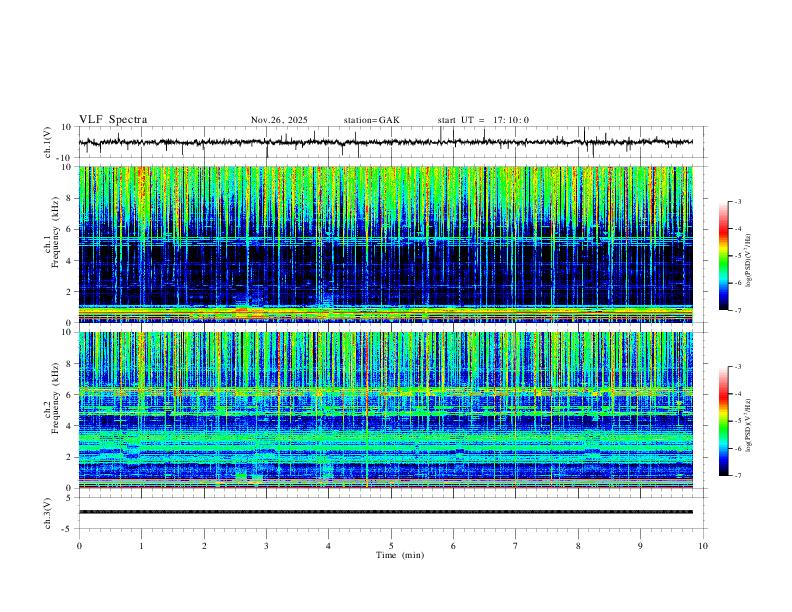
Task: Click the "ch.1(V)" waveform axis label
Action: [48, 142]
